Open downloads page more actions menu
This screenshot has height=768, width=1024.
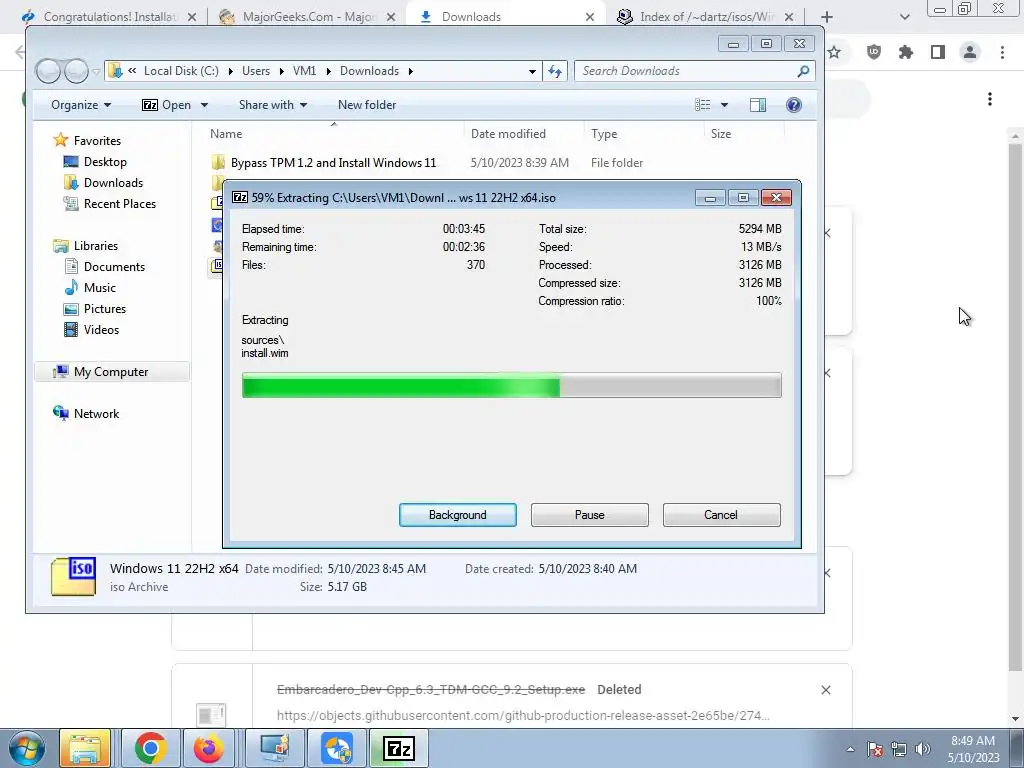990,99
